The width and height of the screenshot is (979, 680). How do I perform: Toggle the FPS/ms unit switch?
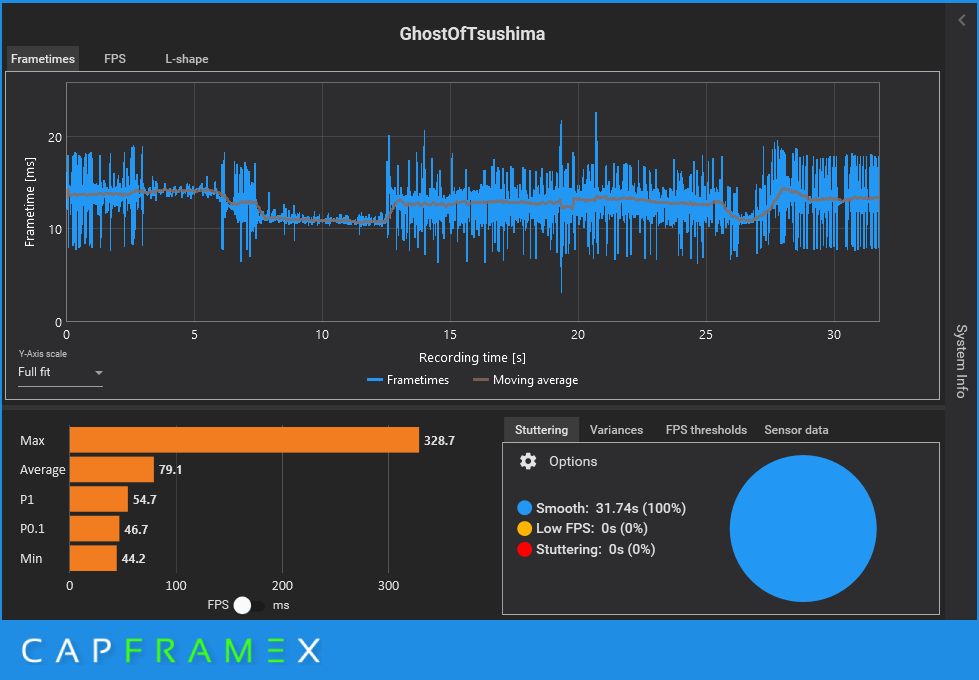click(248, 605)
